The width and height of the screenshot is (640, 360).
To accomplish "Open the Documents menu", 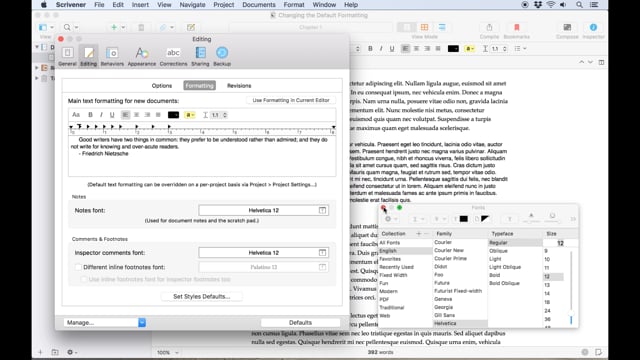I will (259, 5).
